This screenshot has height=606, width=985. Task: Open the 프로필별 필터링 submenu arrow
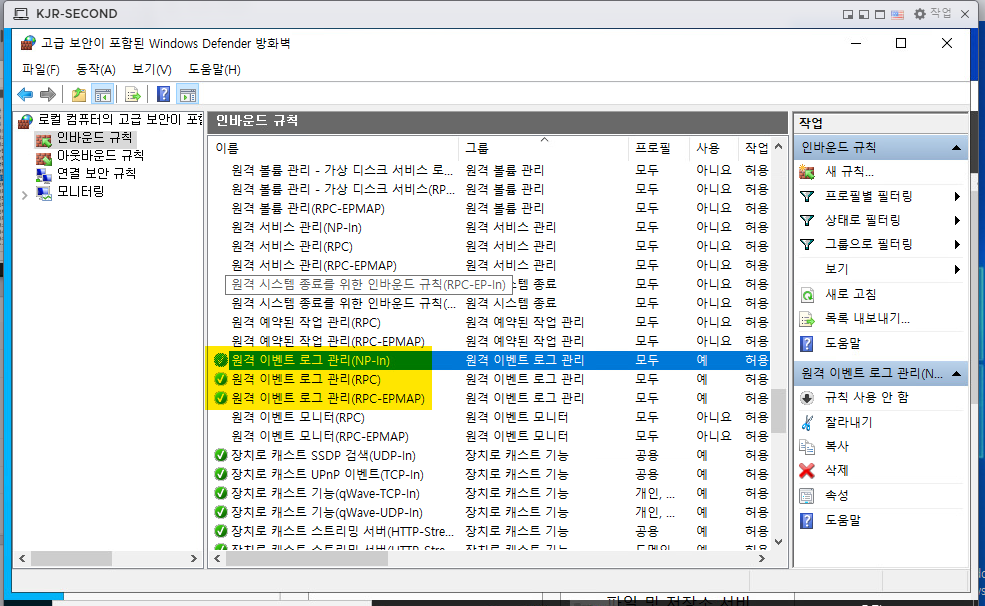[x=957, y=197]
